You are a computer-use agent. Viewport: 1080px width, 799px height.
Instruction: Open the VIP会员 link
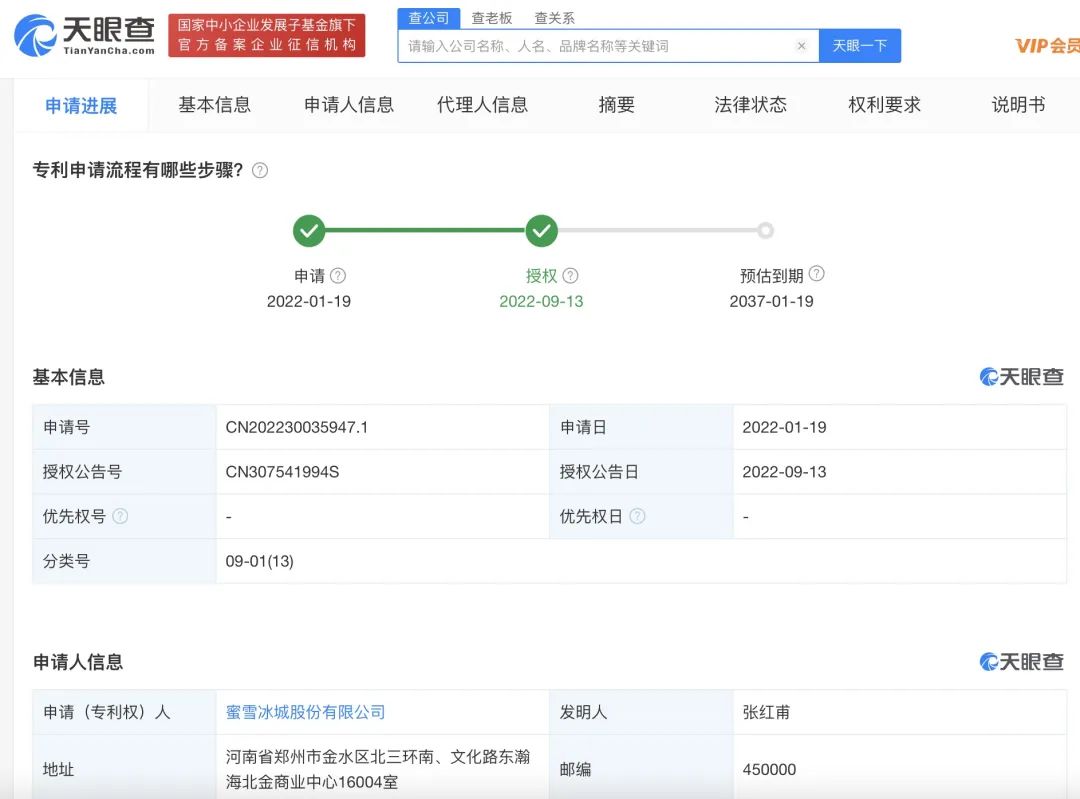[x=1047, y=46]
